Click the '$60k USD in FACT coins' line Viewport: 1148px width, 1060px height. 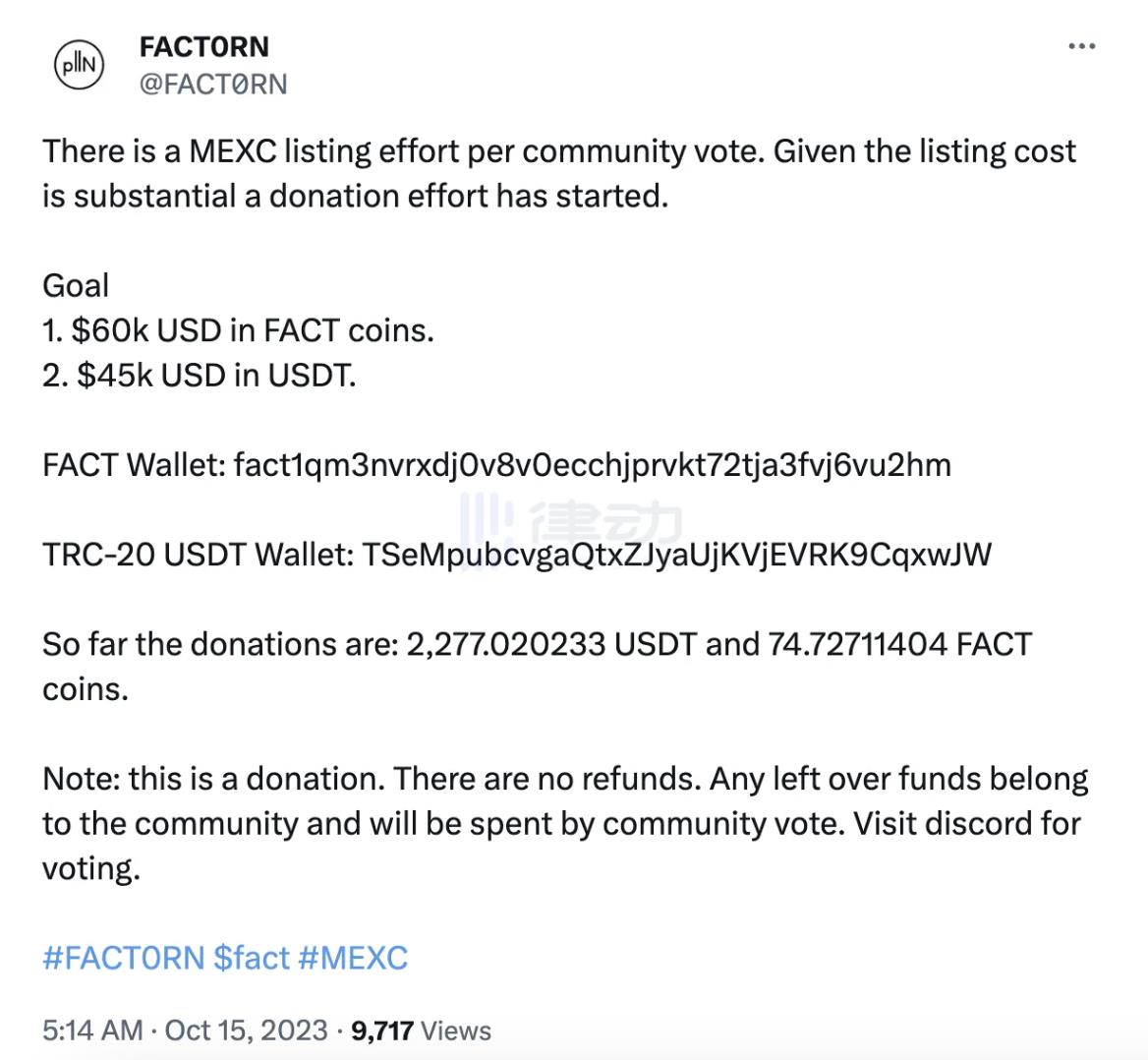238,331
